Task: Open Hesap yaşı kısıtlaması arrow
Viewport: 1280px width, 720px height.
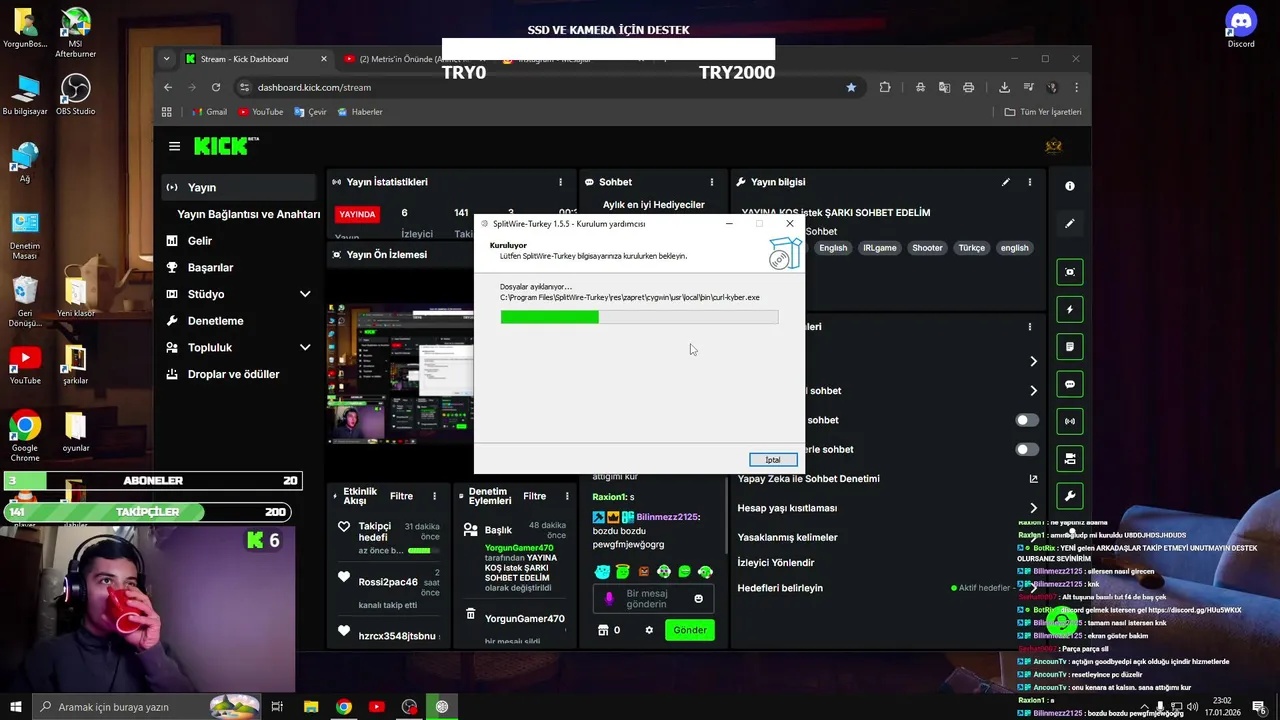Action: [1033, 508]
